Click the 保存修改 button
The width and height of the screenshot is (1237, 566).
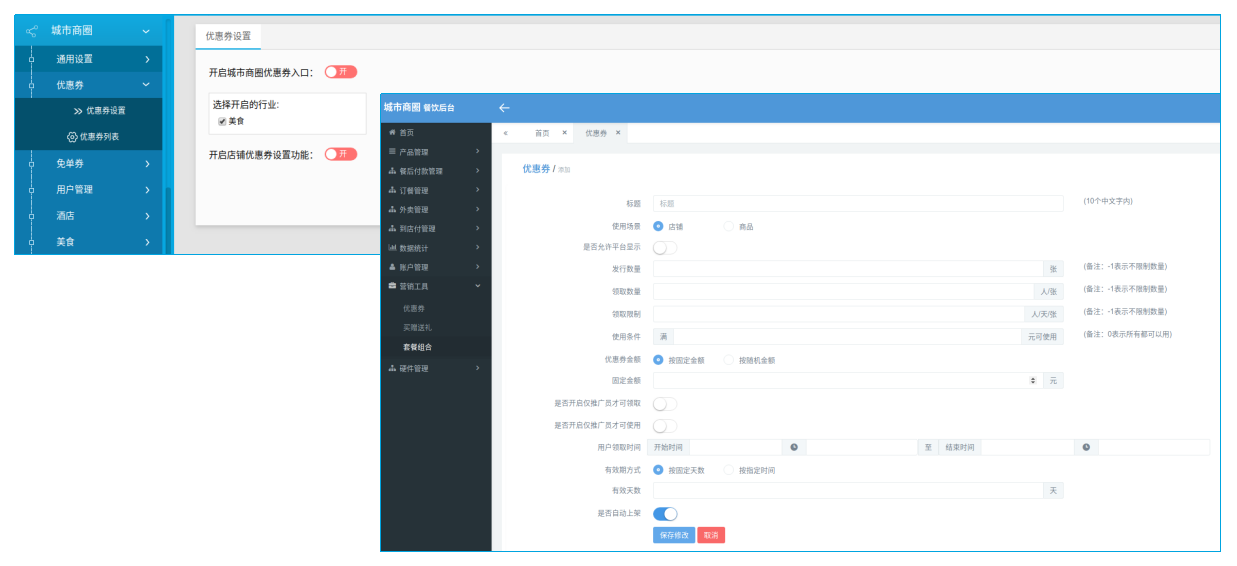click(673, 535)
